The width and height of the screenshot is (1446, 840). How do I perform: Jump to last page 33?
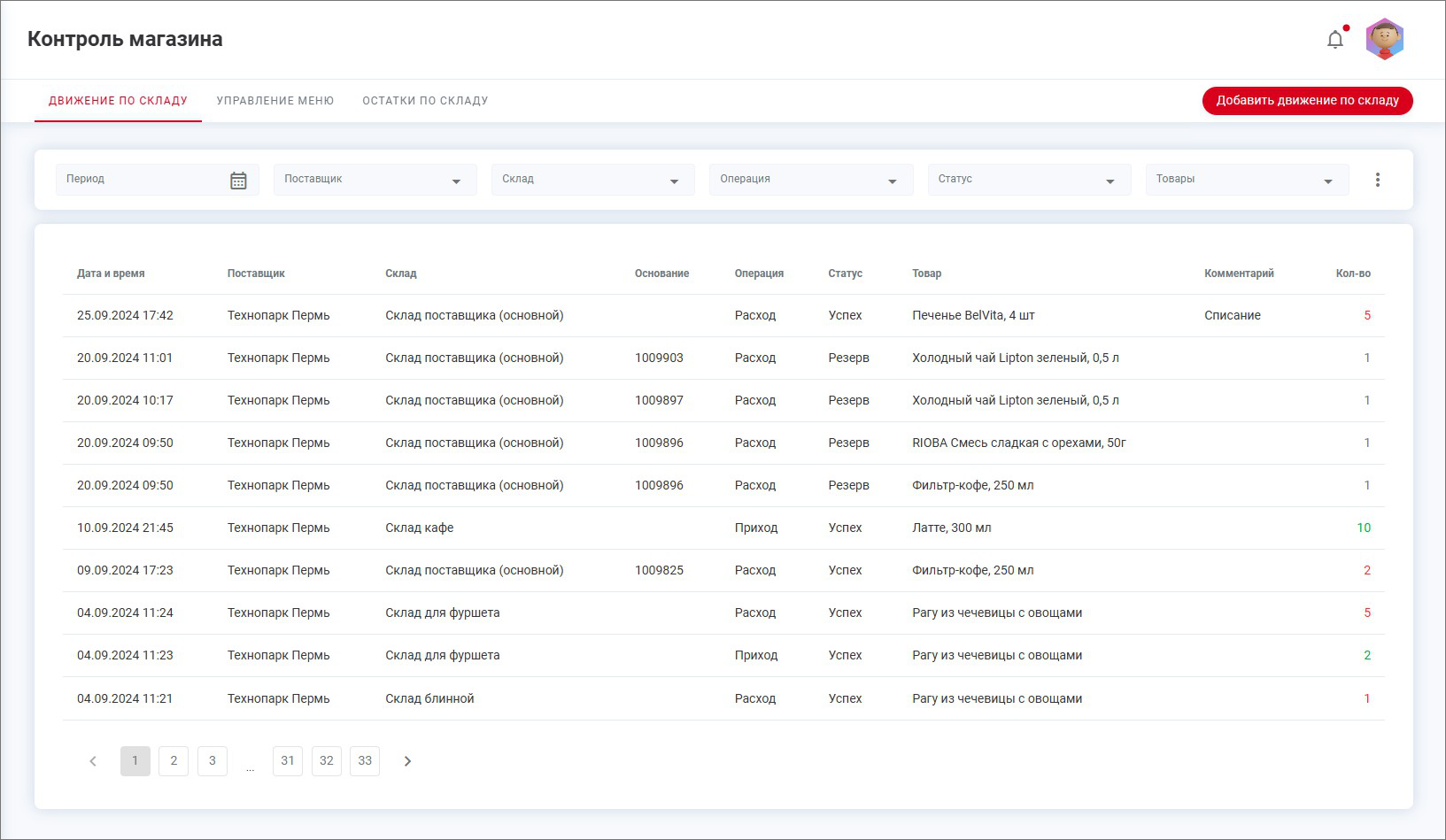pos(365,761)
